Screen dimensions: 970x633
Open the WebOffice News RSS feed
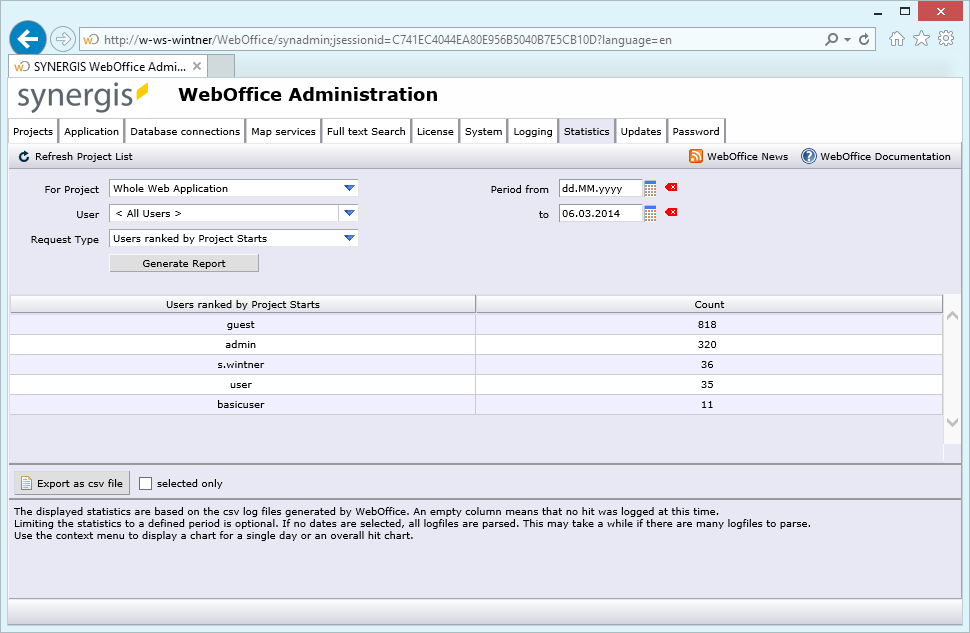[x=695, y=156]
